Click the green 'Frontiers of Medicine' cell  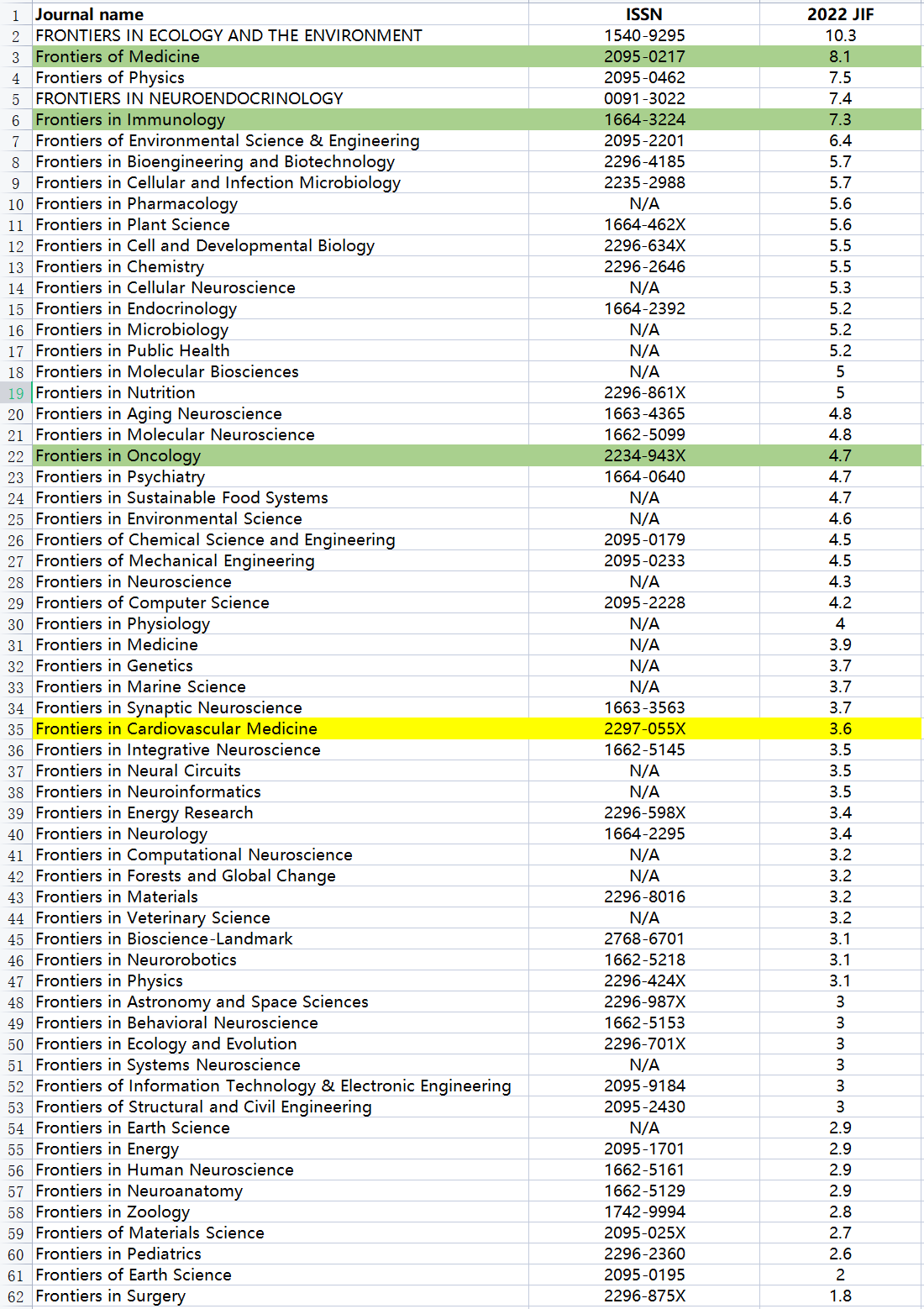281,56
